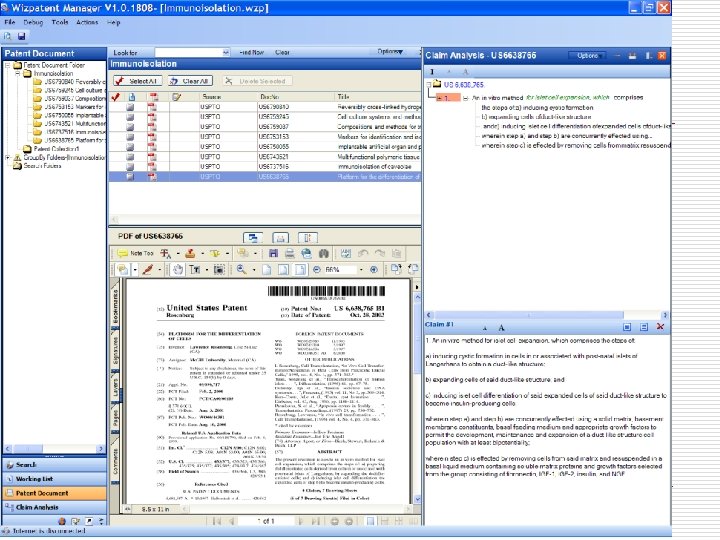Click the binoculars find icon in PDF toolbar
Viewport: 720px width, 540px height.
coord(323,253)
